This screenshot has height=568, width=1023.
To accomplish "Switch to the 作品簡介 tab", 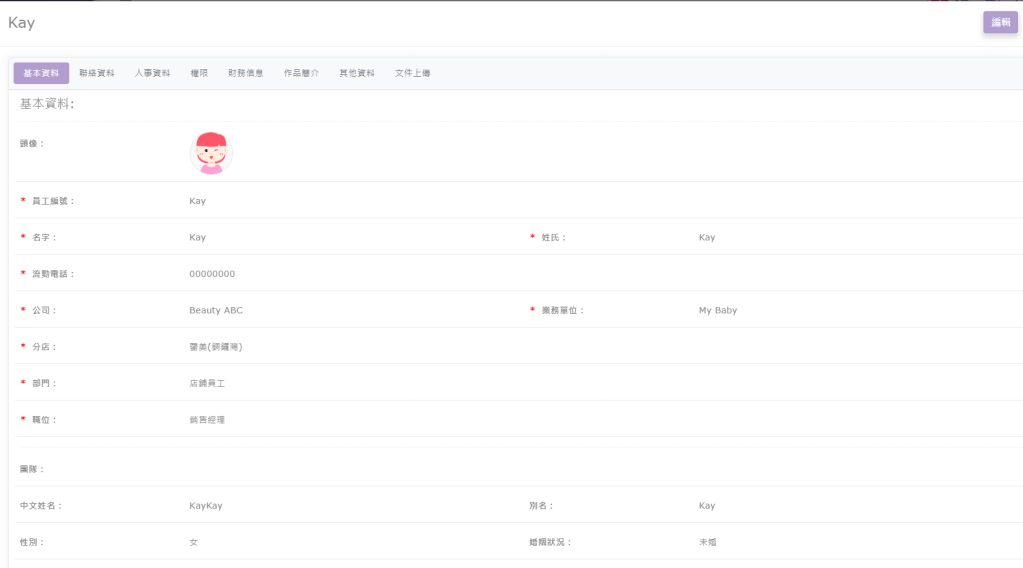I will click(301, 73).
